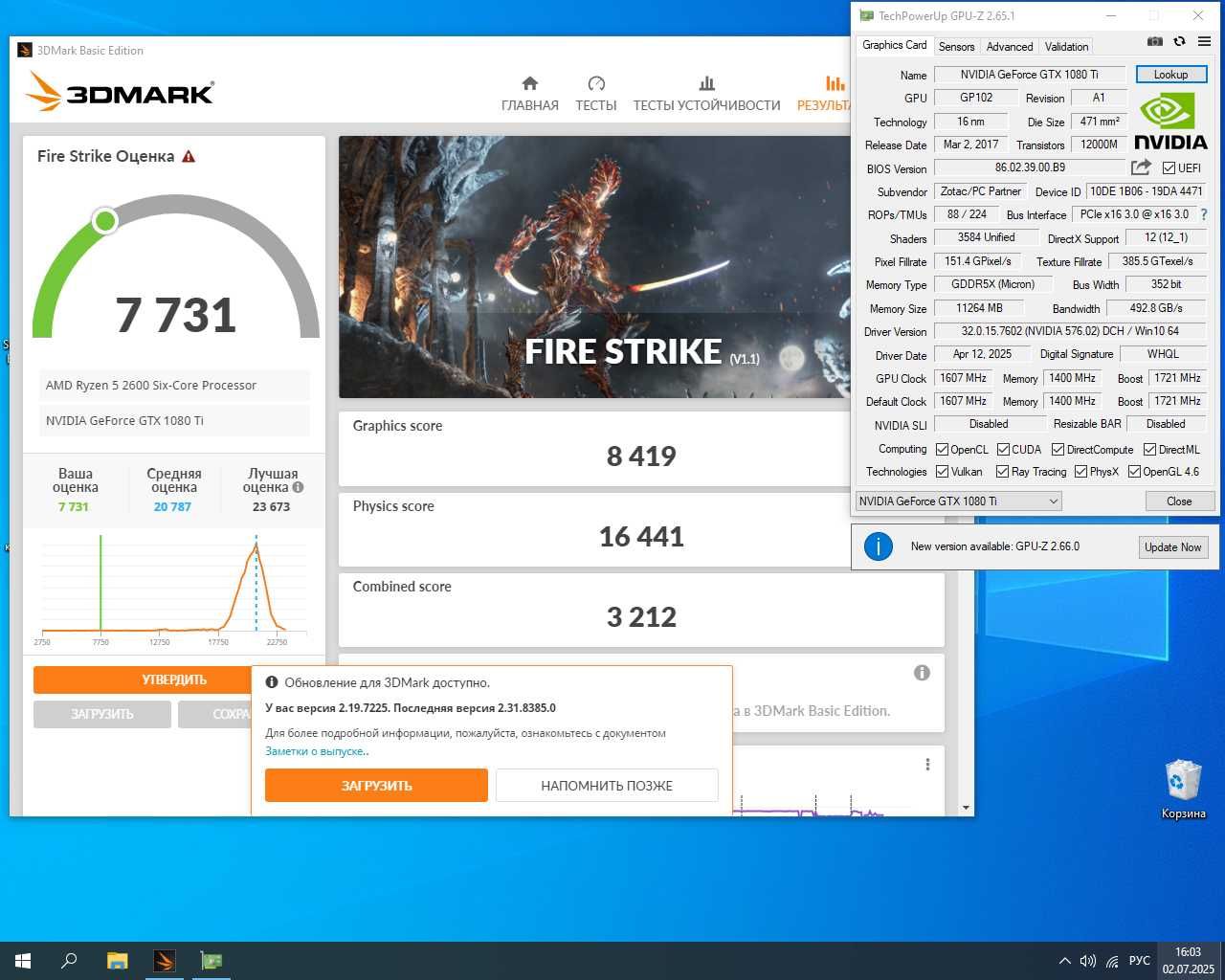Click НАПОМНИТЬ ПОЗЖЕ button

point(607,786)
